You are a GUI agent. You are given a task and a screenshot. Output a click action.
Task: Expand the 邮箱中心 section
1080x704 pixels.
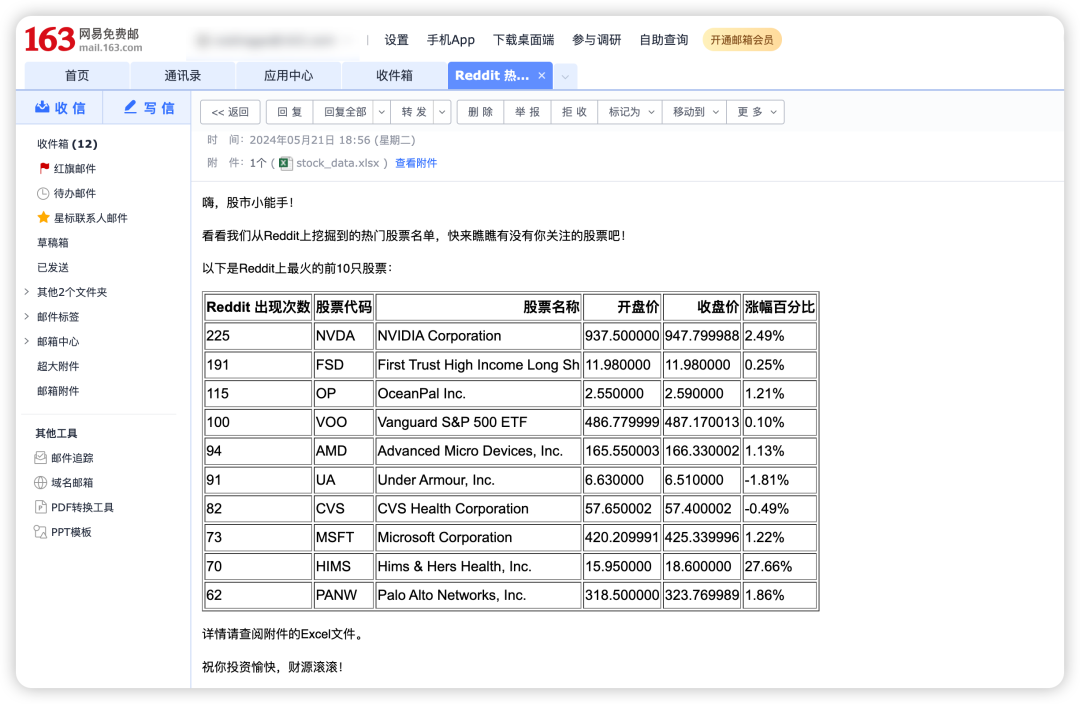[26, 342]
